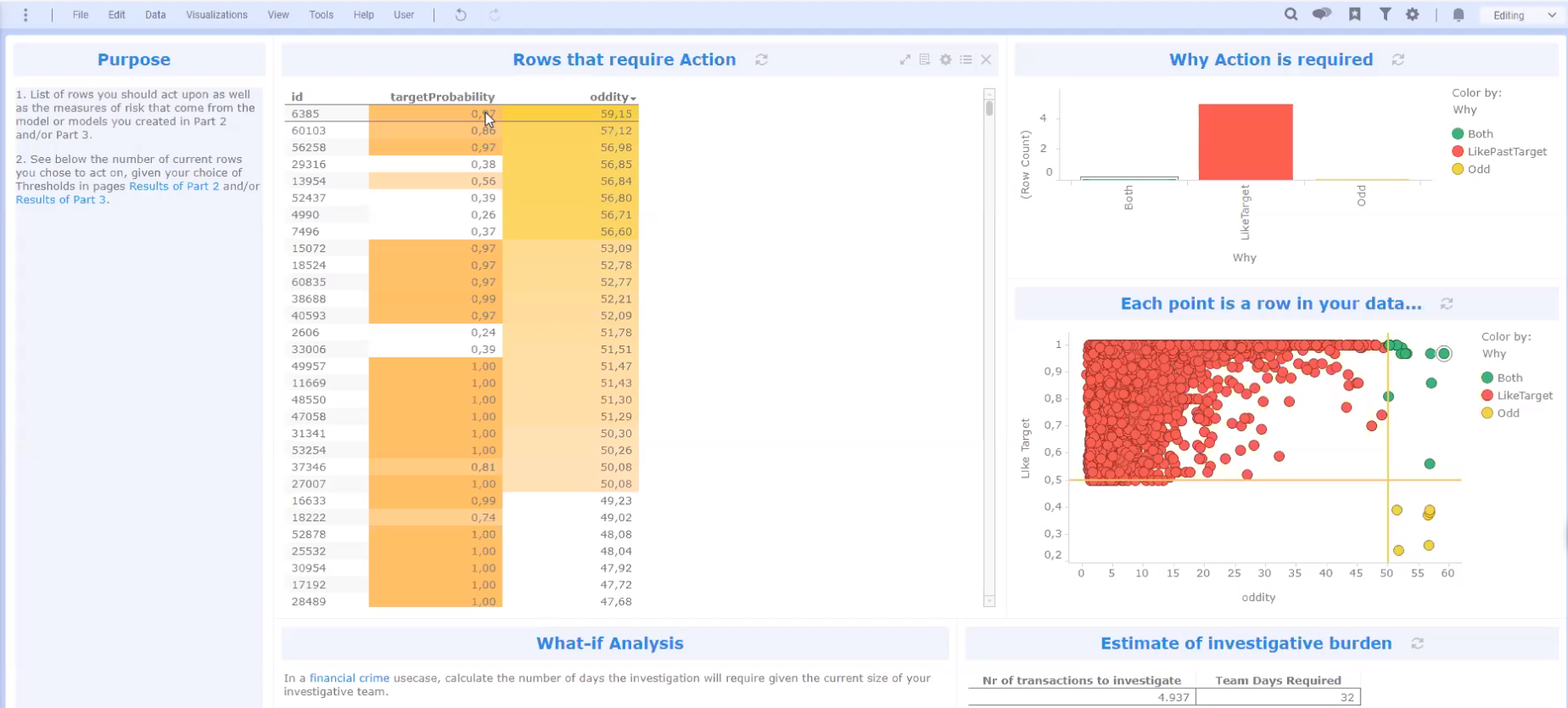
Task: Click the filter funnel icon
Action: (x=1385, y=14)
